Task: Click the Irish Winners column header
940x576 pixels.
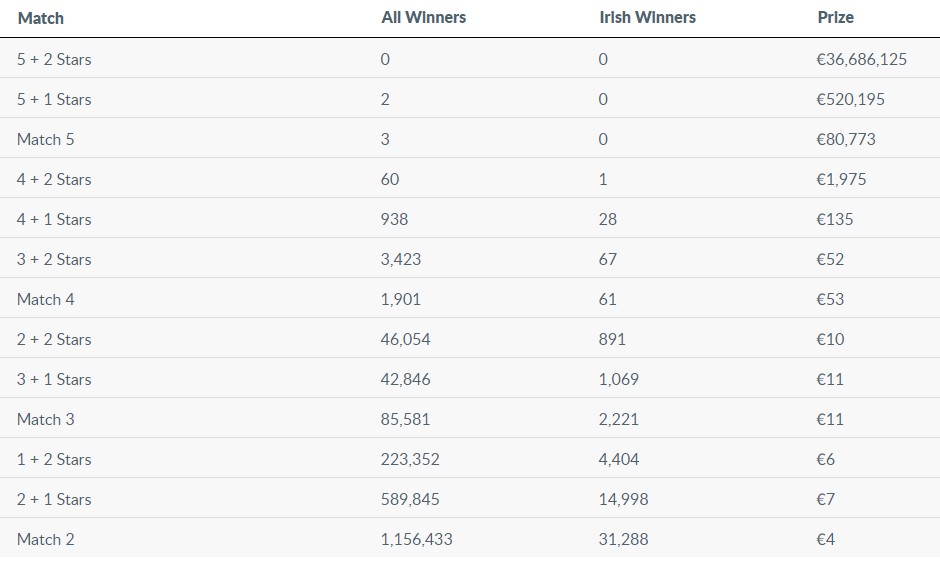Action: point(647,18)
